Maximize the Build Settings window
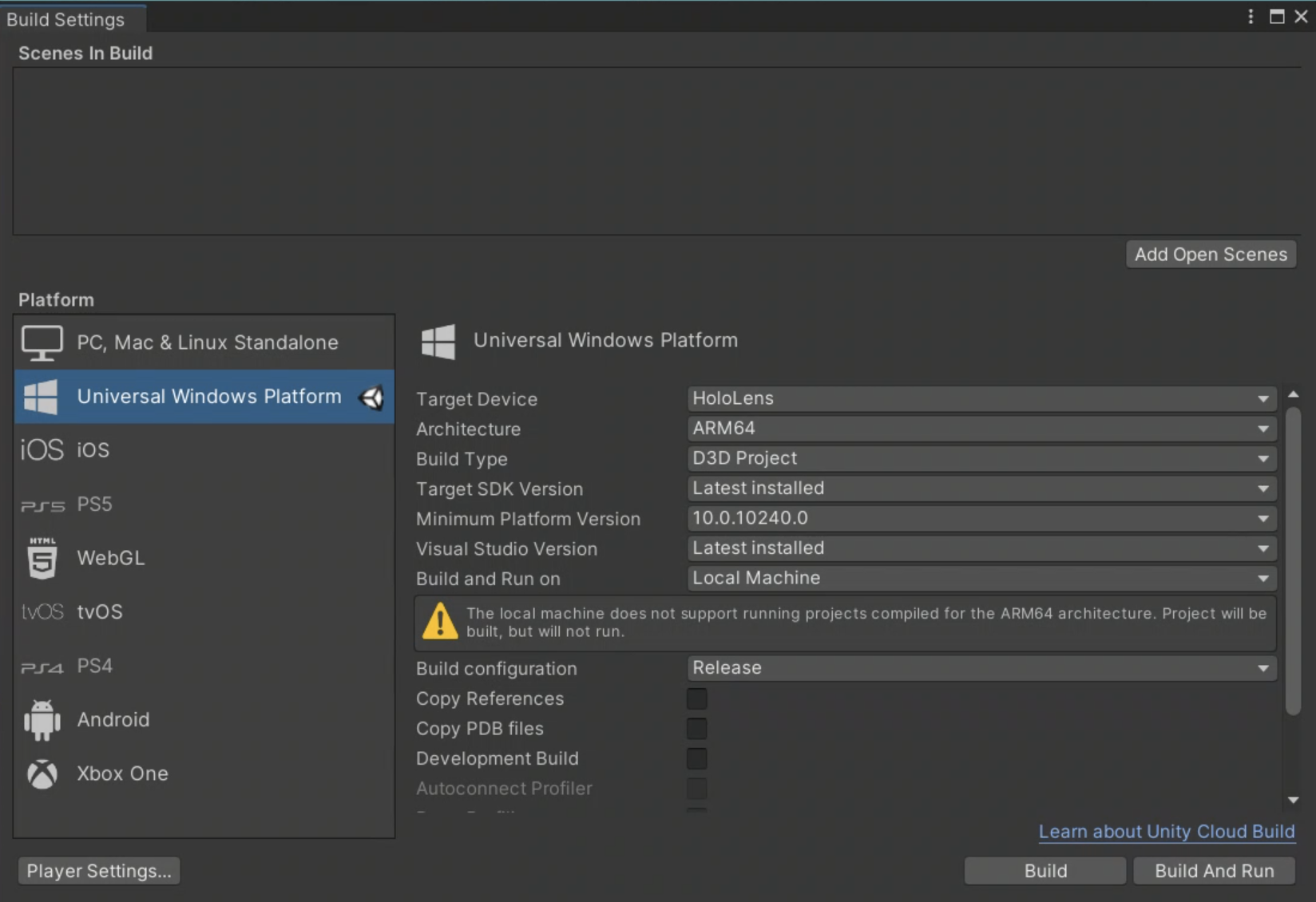 point(1277,17)
